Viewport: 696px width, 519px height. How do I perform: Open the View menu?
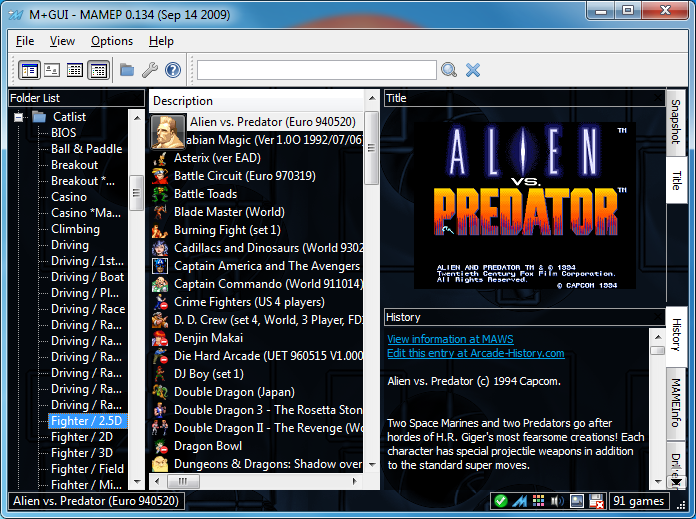[62, 41]
